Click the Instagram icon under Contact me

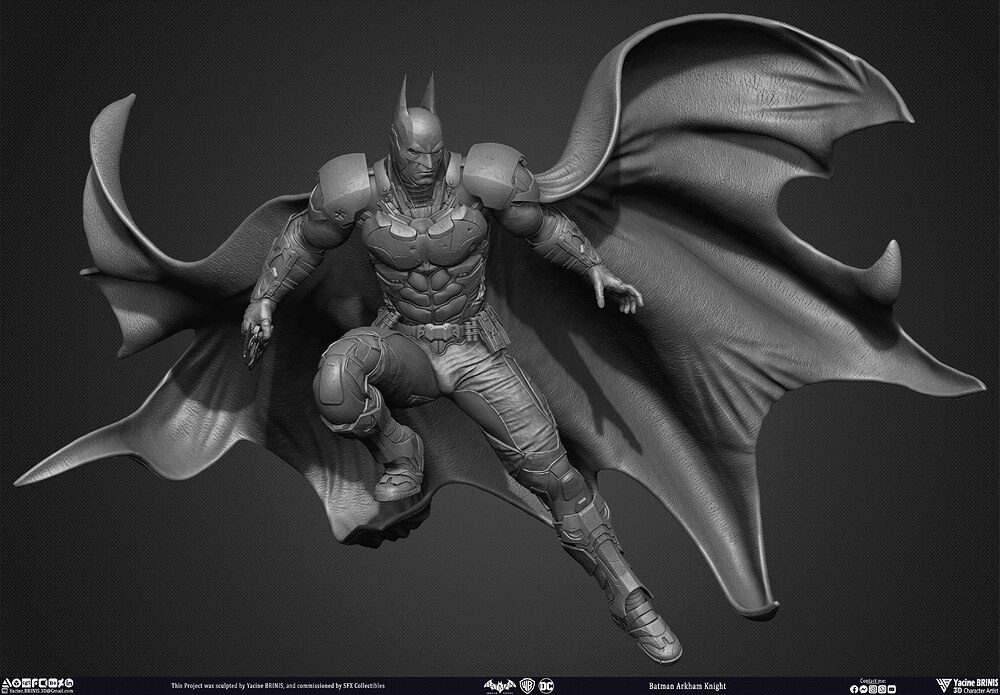[x=873, y=689]
